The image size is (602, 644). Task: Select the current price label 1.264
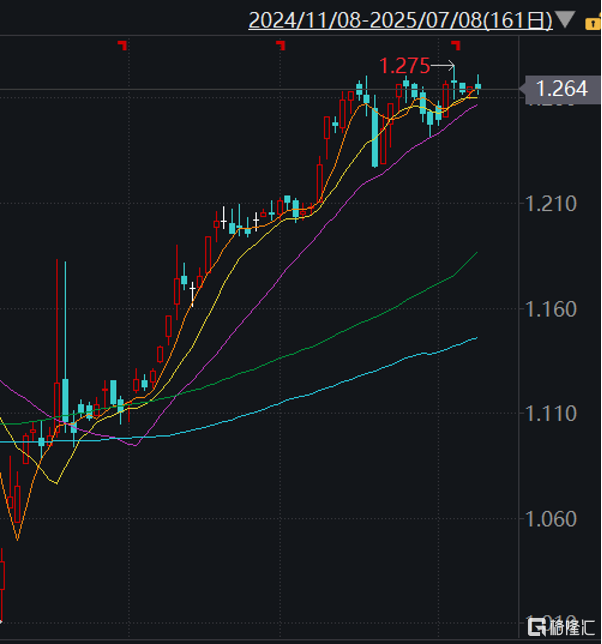coord(561,89)
